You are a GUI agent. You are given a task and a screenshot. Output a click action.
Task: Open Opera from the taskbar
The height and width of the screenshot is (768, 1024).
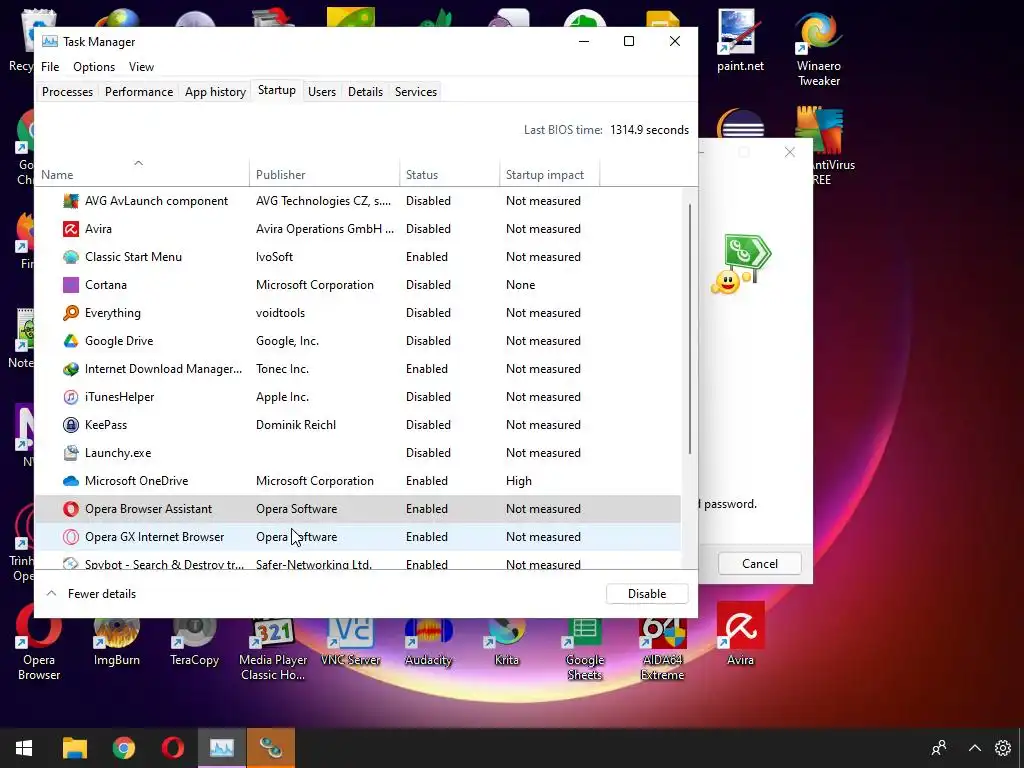click(x=172, y=748)
